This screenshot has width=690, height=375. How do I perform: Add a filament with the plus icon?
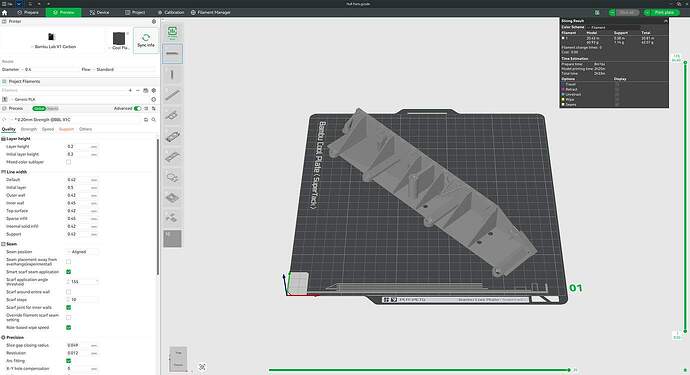(x=130, y=90)
